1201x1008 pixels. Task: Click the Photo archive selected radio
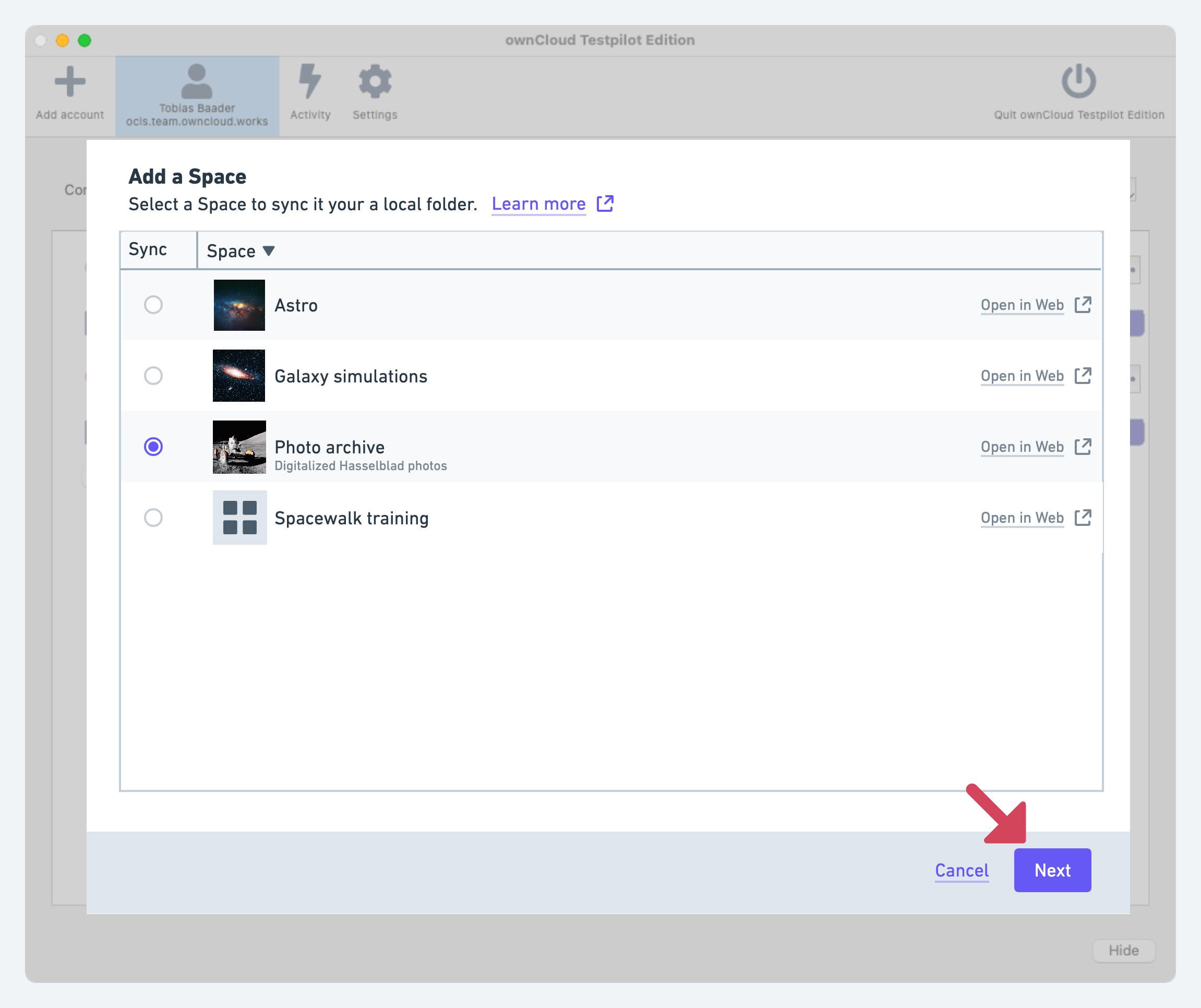(x=153, y=447)
